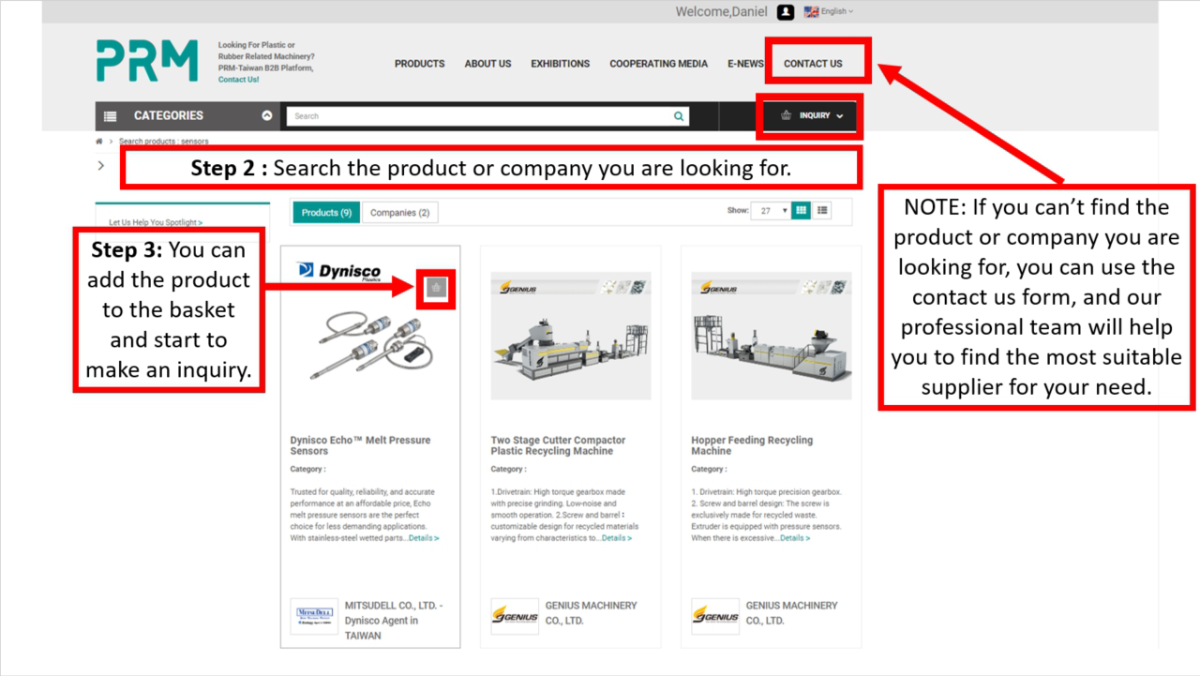
Task: Open GENIUS MACHINERY CO., LTD. under Two Stage Cutter
Action: [591, 613]
